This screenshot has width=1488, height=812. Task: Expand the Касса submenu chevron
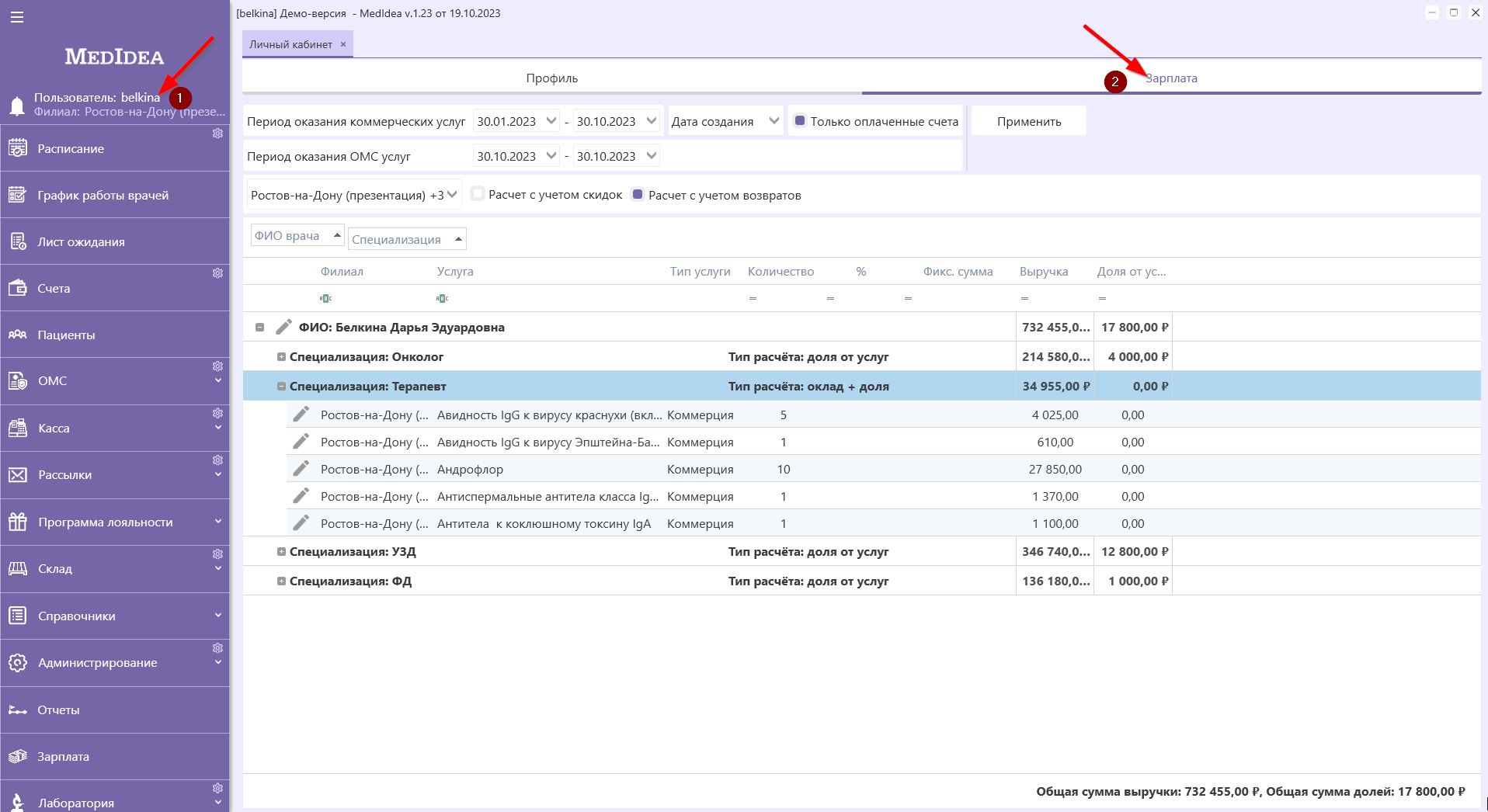pos(218,428)
